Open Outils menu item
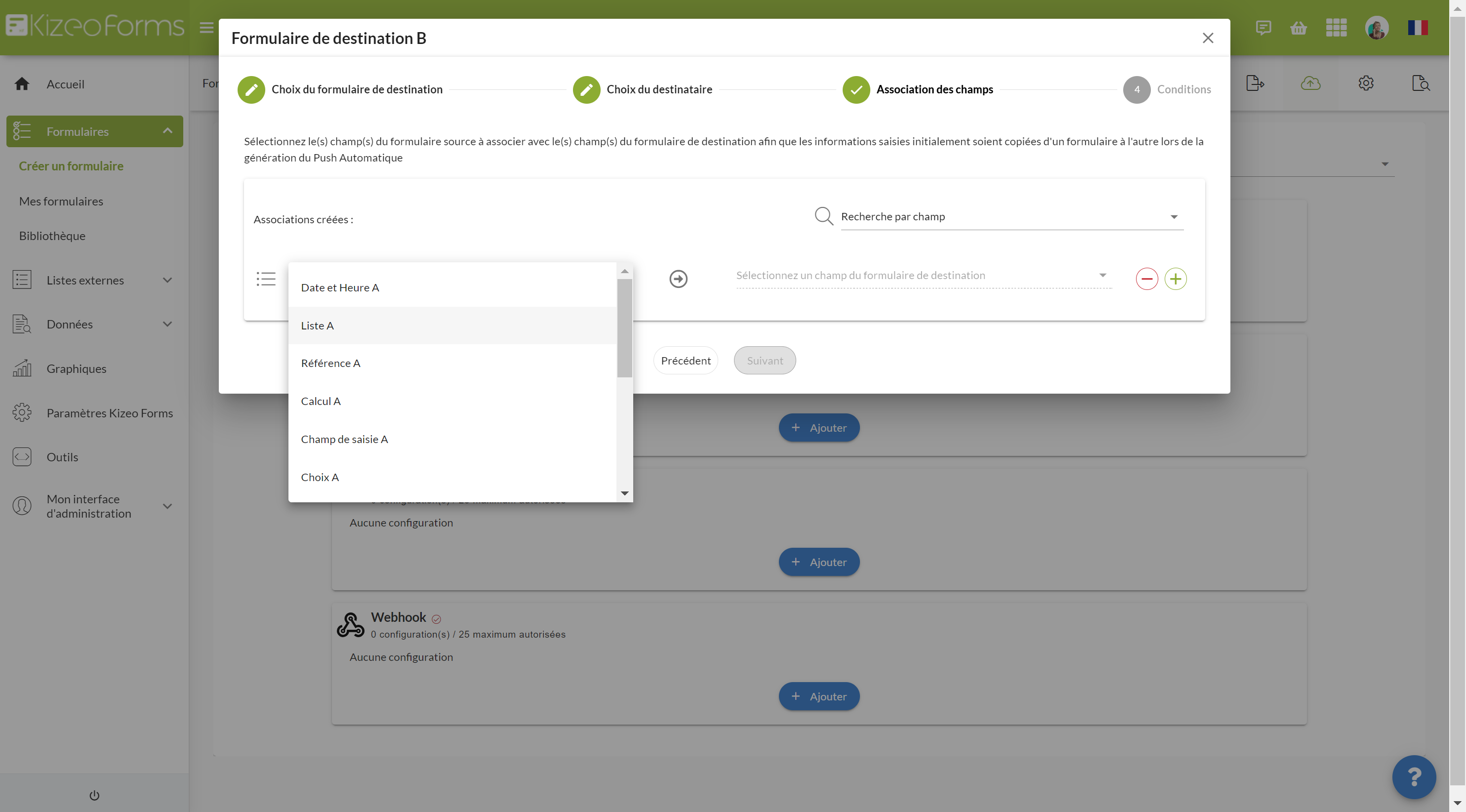The image size is (1466, 812). coord(62,457)
